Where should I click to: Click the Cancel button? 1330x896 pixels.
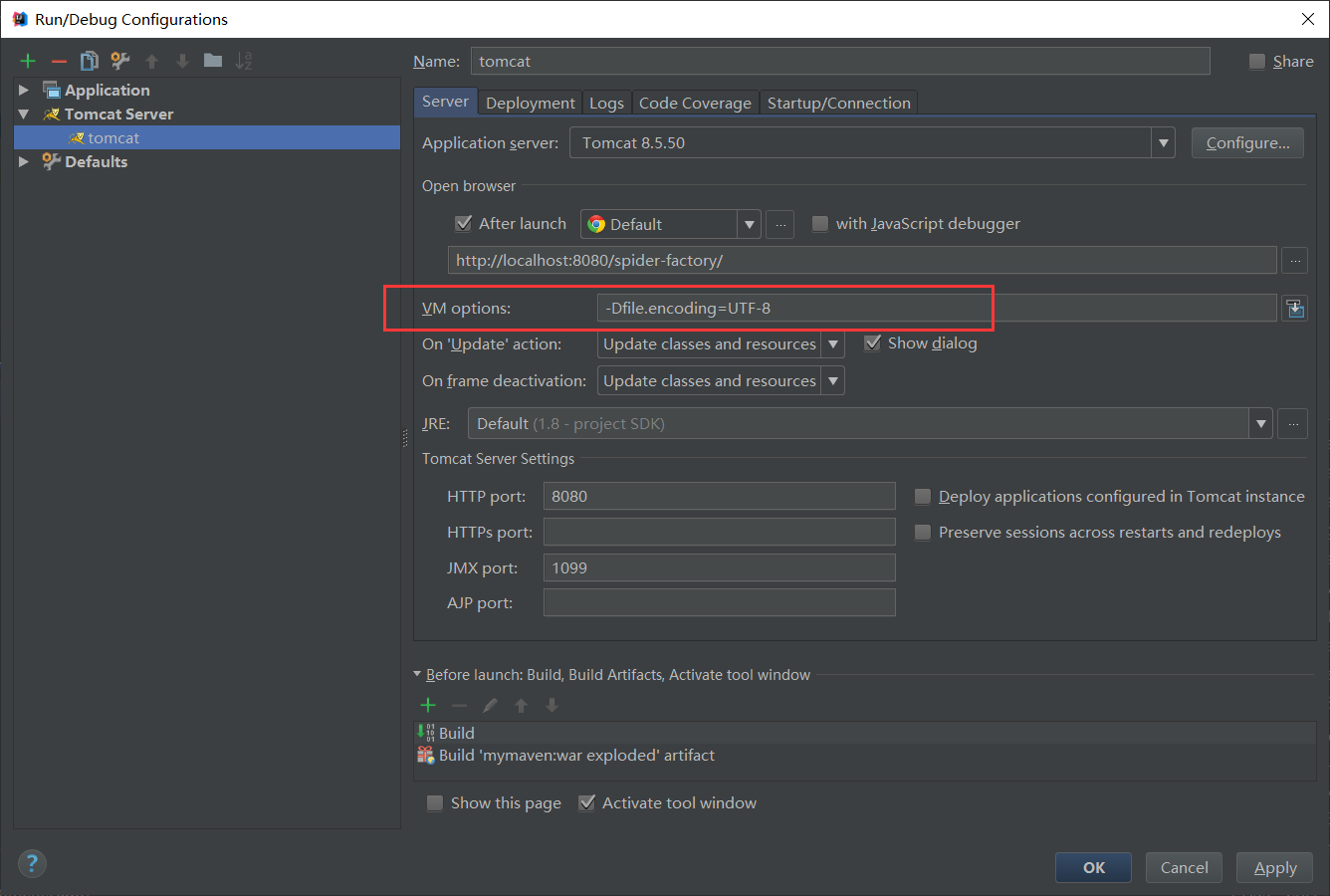coord(1184,867)
